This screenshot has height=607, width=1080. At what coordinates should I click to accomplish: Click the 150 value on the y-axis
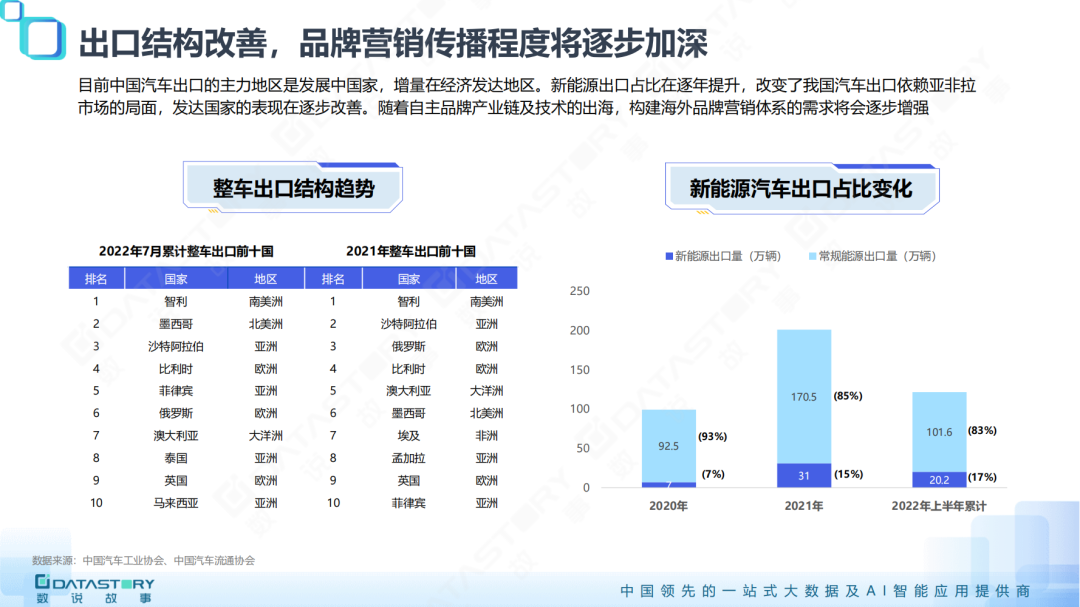pos(580,369)
